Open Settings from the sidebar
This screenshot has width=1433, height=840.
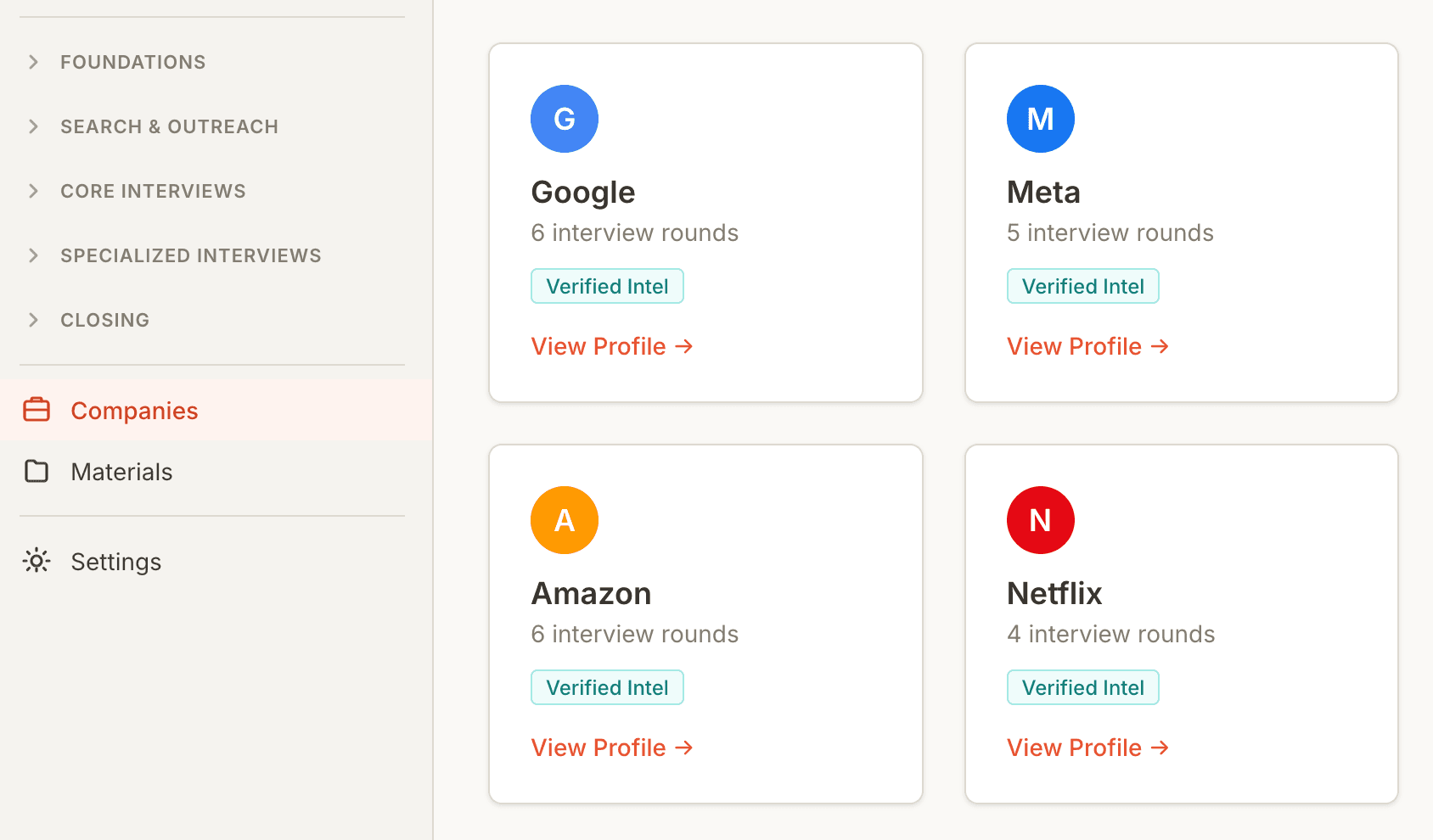(x=216, y=561)
